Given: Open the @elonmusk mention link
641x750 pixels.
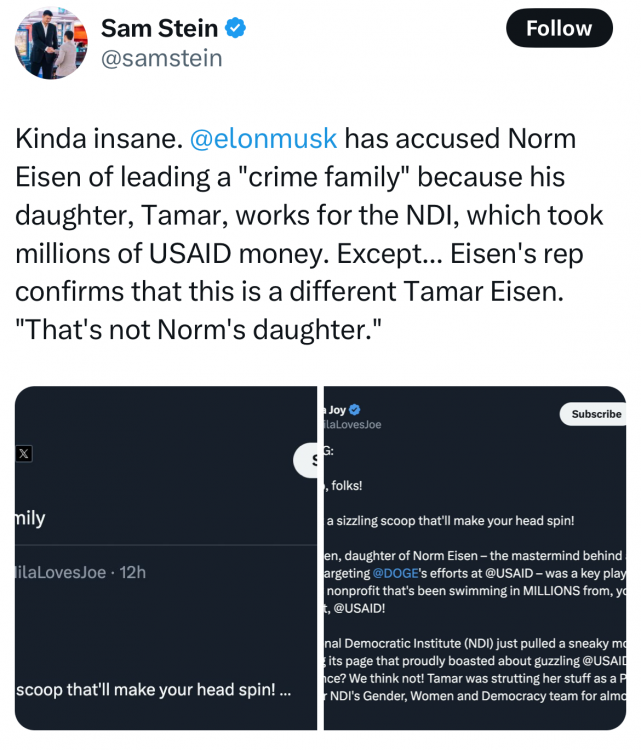Looking at the screenshot, I should (263, 139).
